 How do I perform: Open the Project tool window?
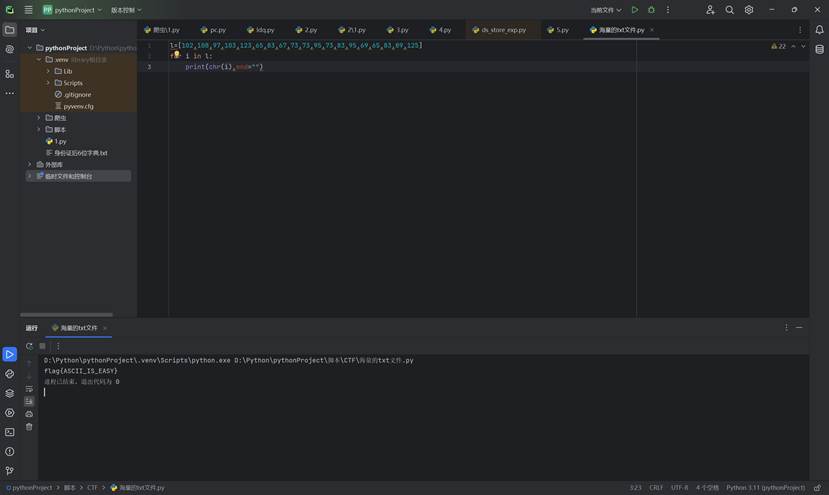click(10, 30)
